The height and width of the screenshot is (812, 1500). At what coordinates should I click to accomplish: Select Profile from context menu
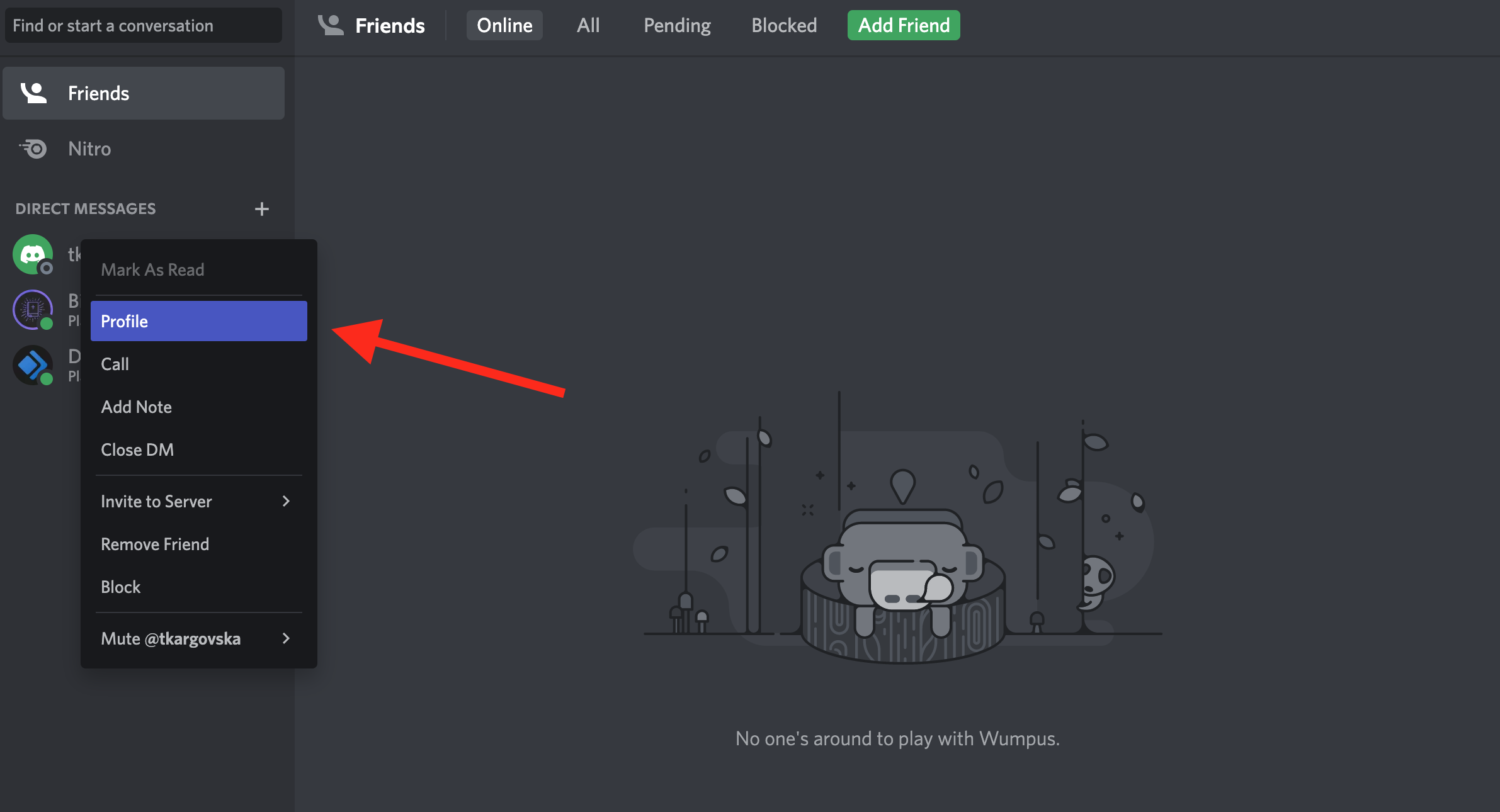(x=196, y=320)
